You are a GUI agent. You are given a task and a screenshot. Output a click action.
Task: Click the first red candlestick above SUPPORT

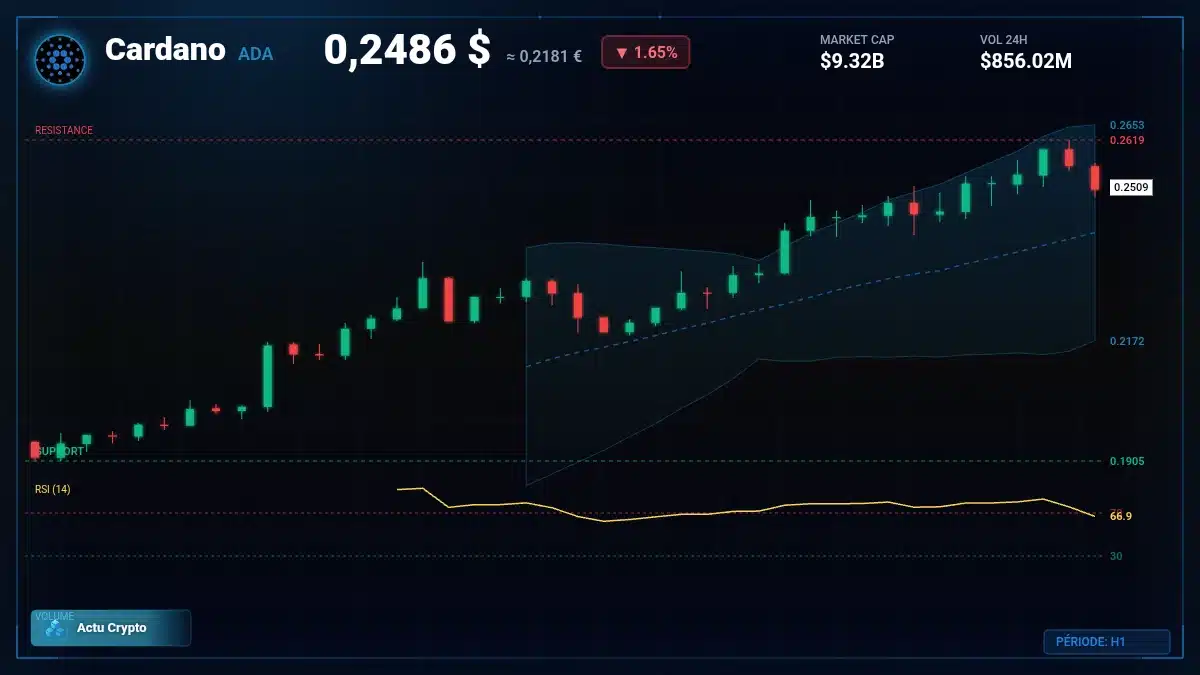[35, 450]
